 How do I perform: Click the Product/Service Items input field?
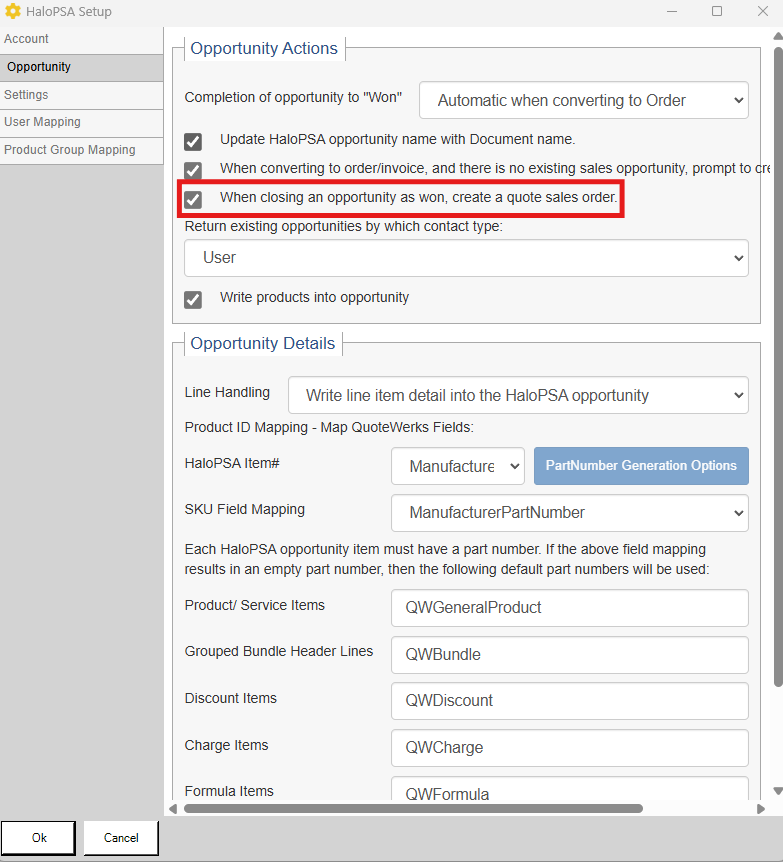(x=569, y=608)
